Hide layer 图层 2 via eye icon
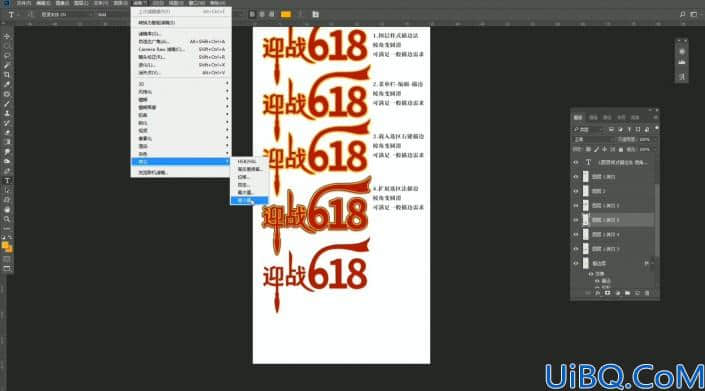Image resolution: width=705 pixels, height=391 pixels. coord(576,191)
